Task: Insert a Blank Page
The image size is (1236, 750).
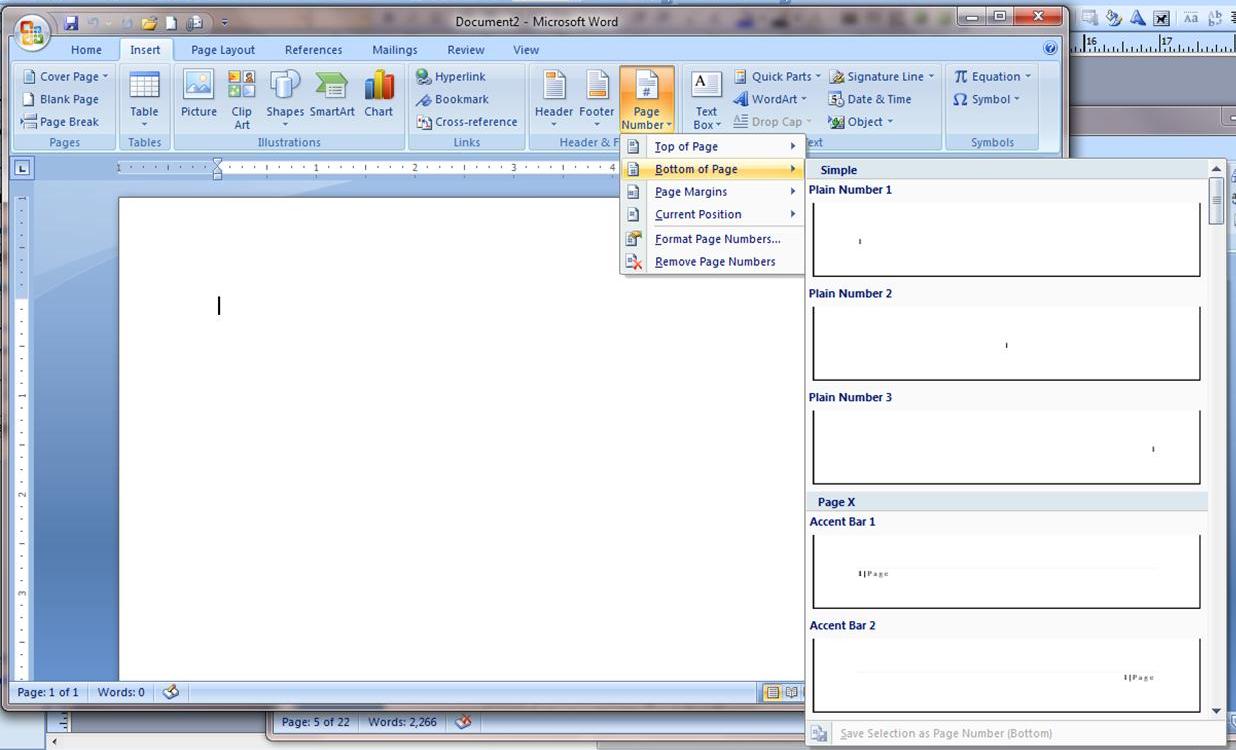Action: (60, 99)
